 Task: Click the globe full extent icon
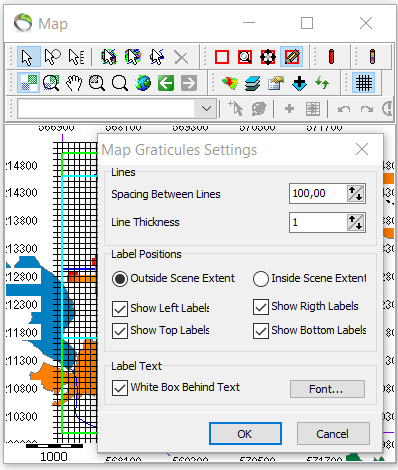143,83
